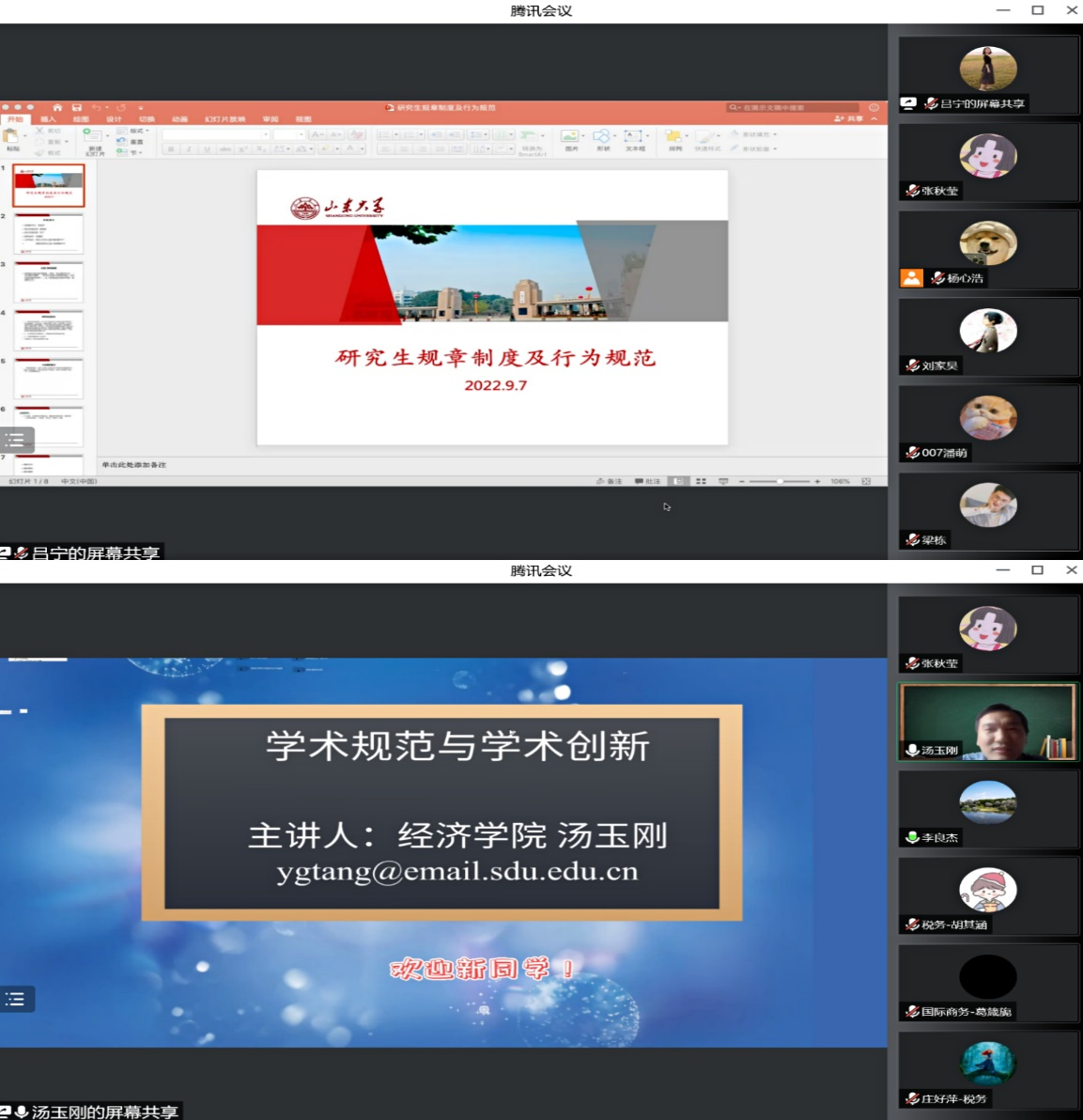Click the 新建幻灯片 new slide icon
This screenshot has width=1083, height=1120.
tap(95, 140)
